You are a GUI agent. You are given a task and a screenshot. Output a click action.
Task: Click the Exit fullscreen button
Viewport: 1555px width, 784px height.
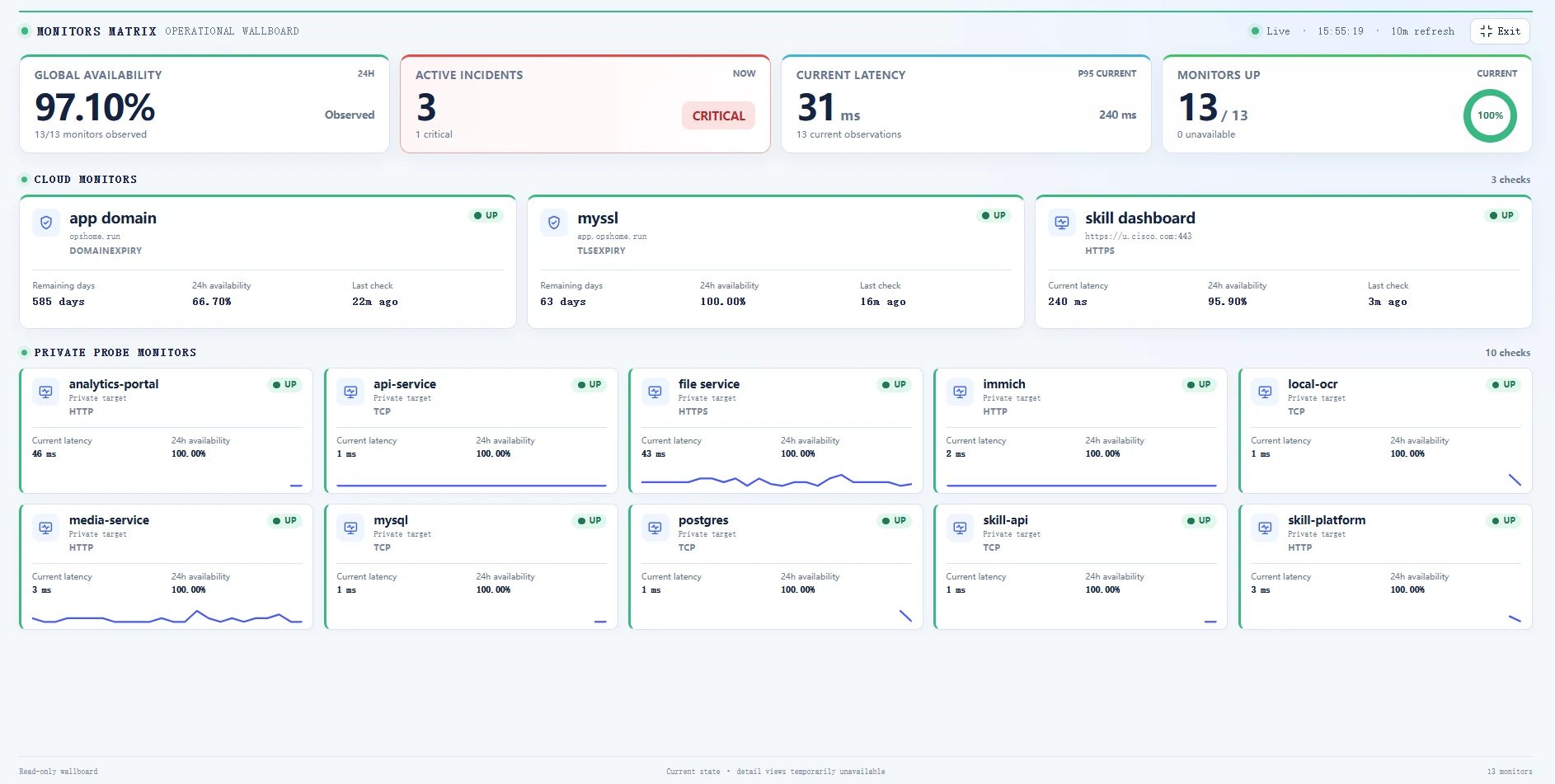1500,31
